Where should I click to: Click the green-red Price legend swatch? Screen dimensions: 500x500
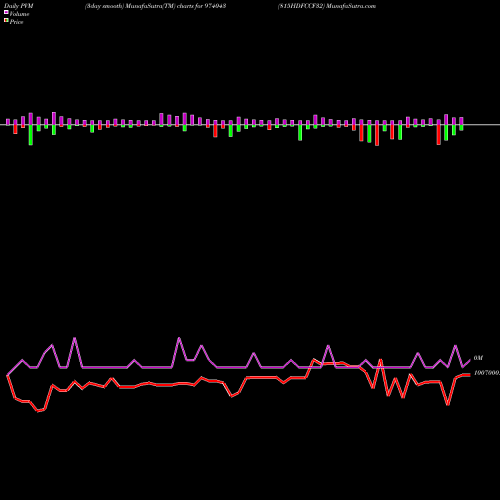[x=6, y=21]
